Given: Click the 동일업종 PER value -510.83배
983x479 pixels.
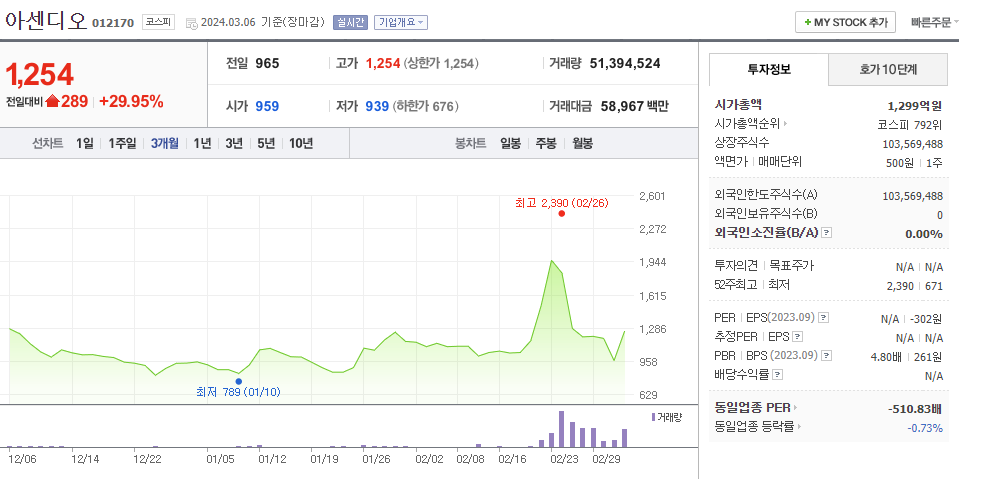Looking at the screenshot, I should coord(915,409).
